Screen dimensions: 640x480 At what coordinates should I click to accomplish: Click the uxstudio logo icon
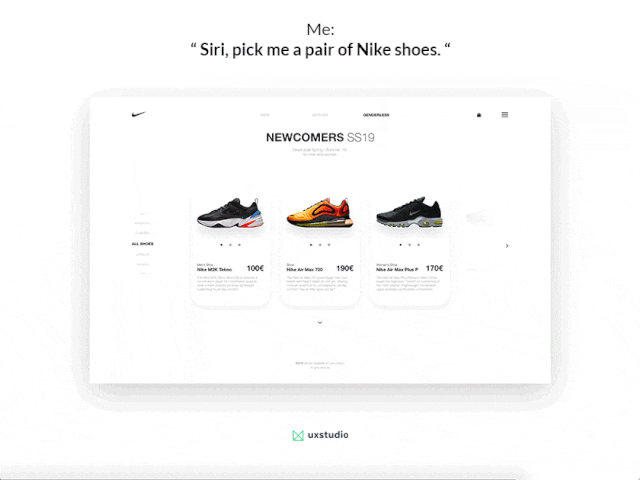coord(298,436)
